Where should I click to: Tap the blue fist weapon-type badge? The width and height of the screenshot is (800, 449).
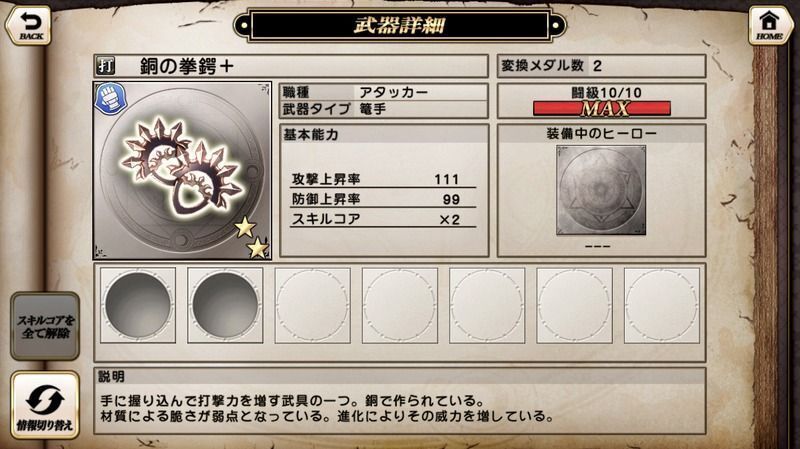point(111,98)
